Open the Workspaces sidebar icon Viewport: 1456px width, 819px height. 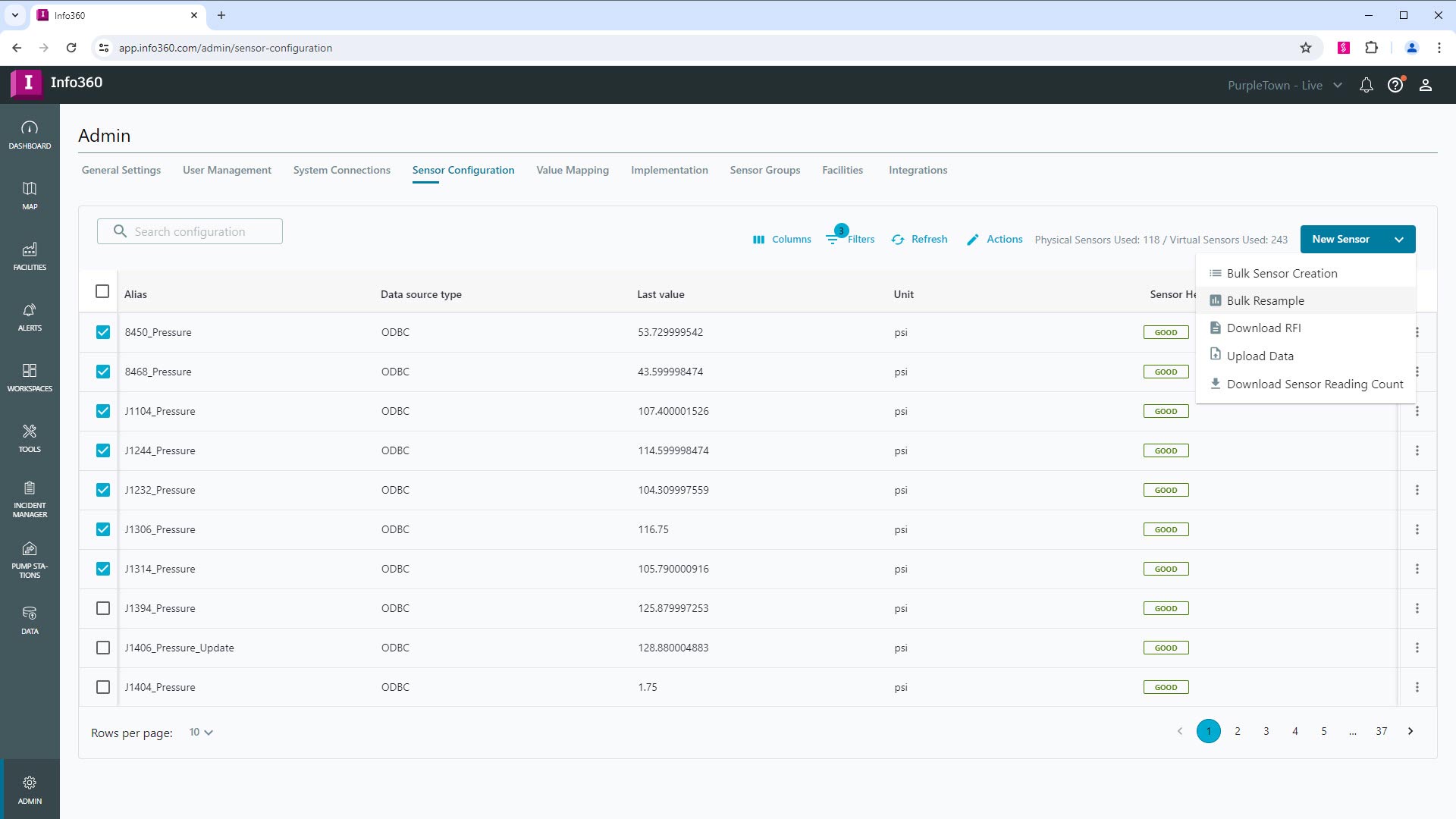click(x=30, y=377)
